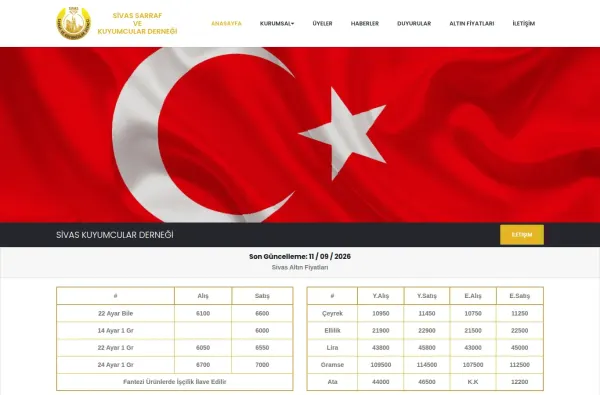Click the 43800 Lira Y.Alış value

click(x=381, y=348)
